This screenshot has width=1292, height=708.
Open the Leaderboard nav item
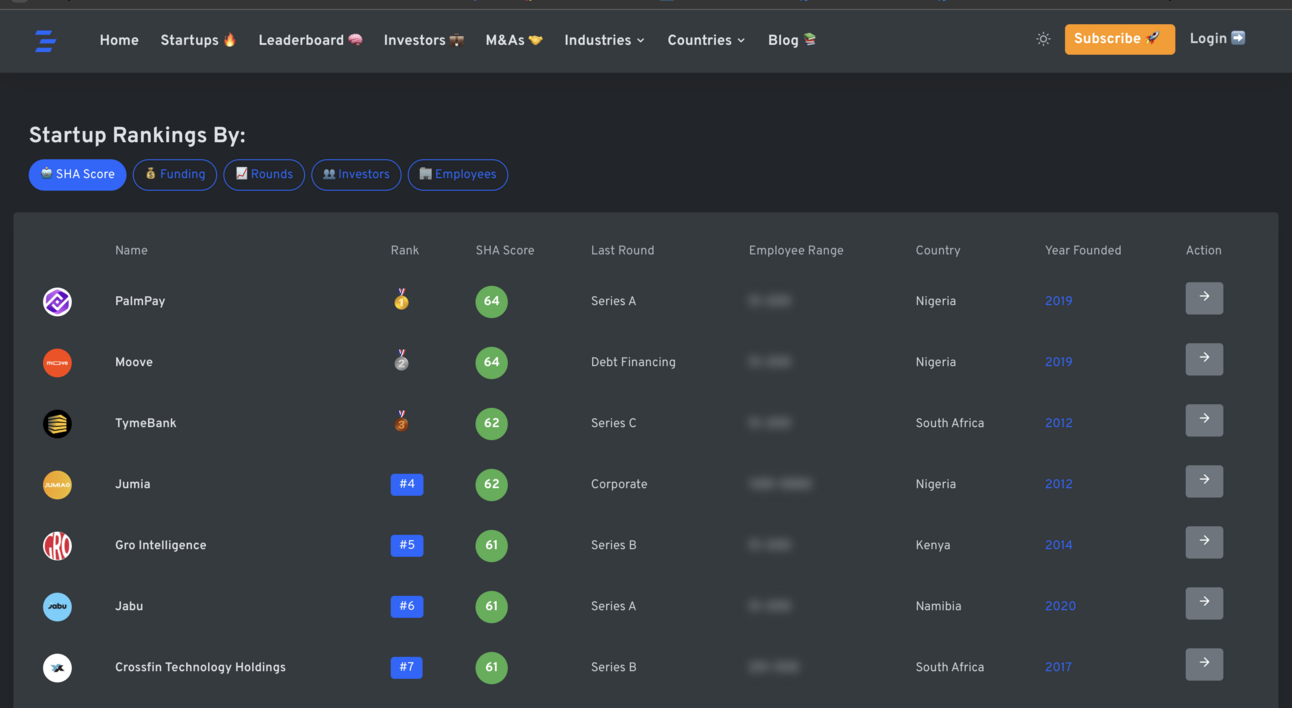pos(310,40)
